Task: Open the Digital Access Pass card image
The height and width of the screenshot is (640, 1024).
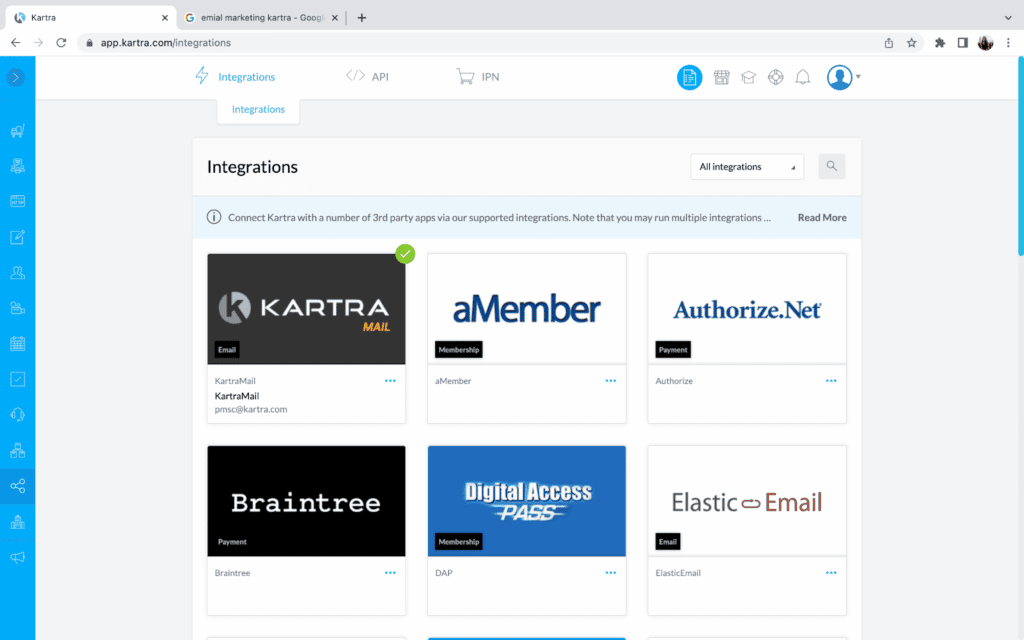Action: tap(526, 501)
